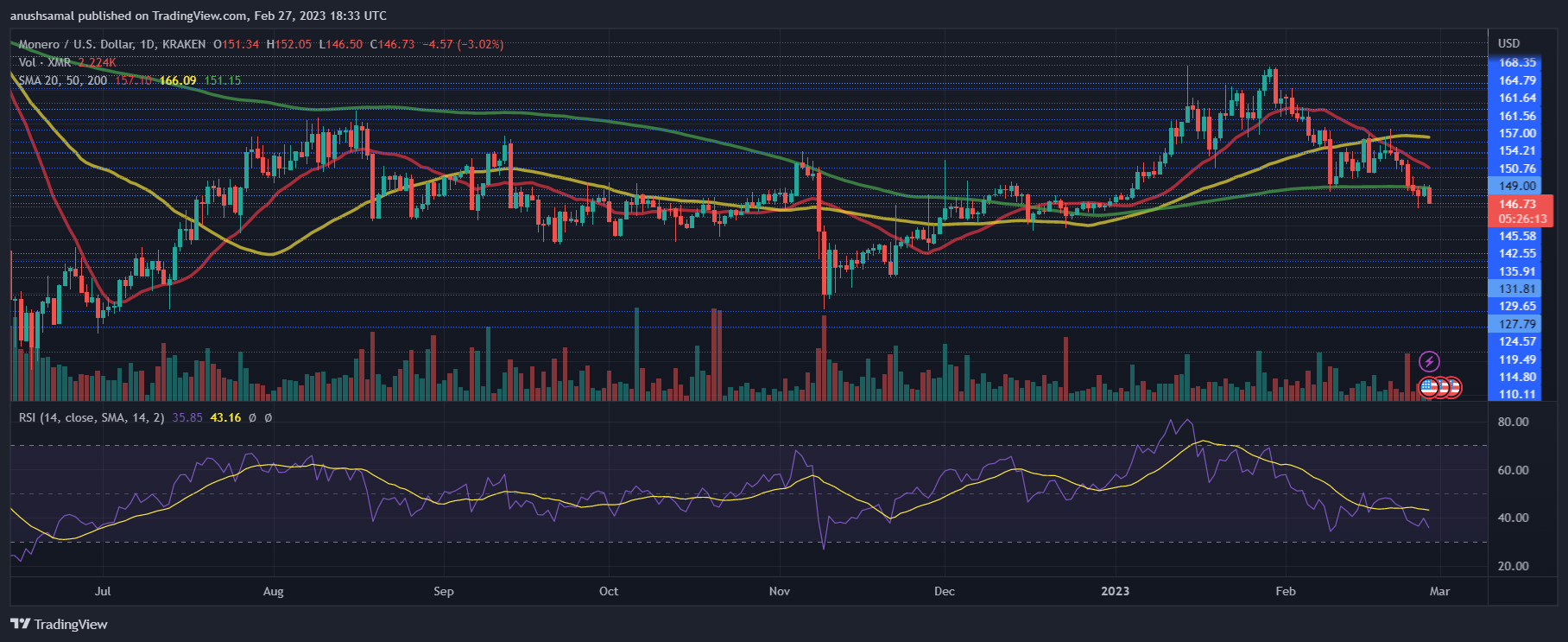Open the USD currency selector on price axis
Viewport: 1568px width, 642px height.
pos(1508,43)
